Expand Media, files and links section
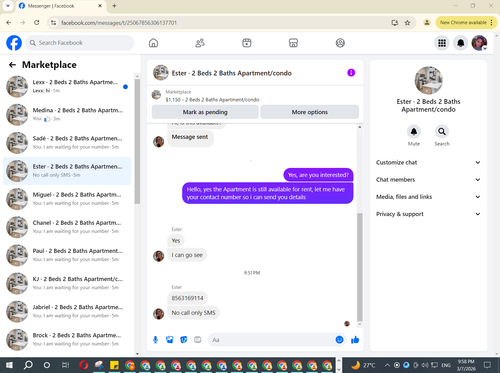The width and height of the screenshot is (500, 373). 428,197
